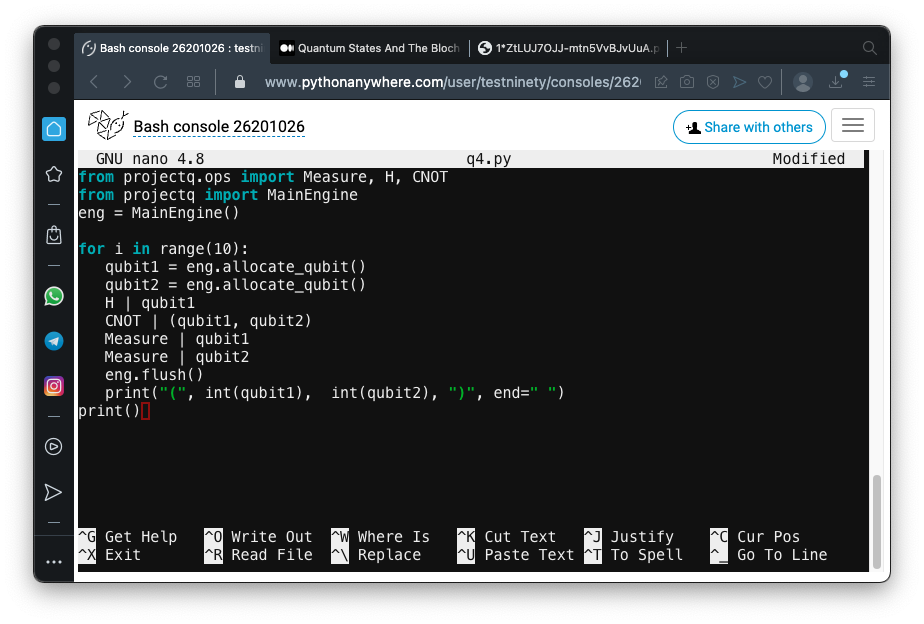The width and height of the screenshot is (924, 624).
Task: Switch to the 1*ZtLUJ7OJJ tab
Action: (x=569, y=48)
